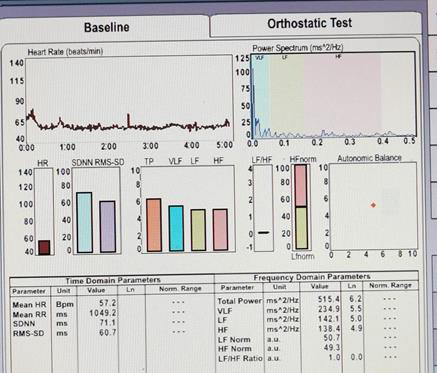Click the olive LF bar

point(198,230)
